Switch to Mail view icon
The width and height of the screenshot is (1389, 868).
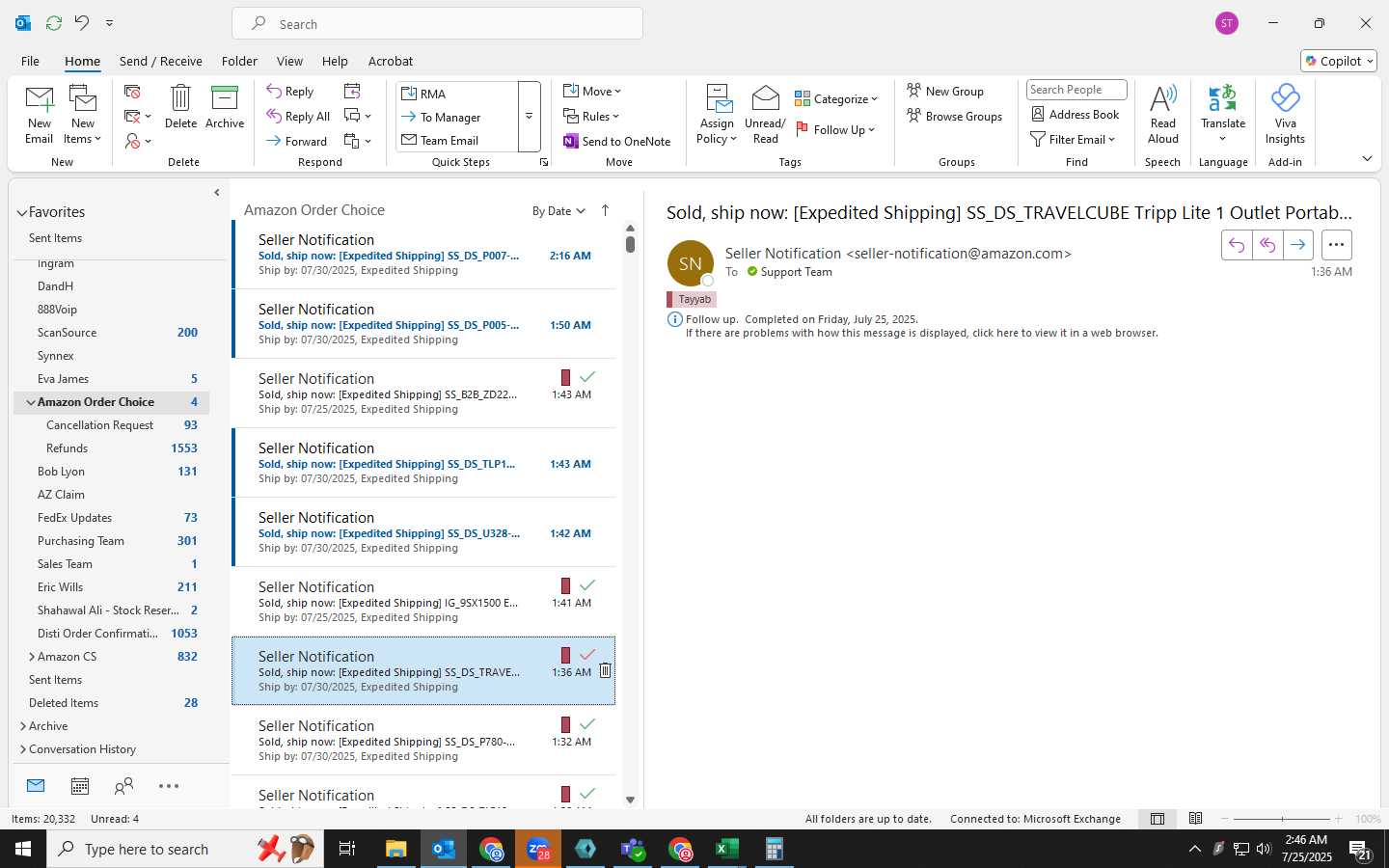coord(36,786)
